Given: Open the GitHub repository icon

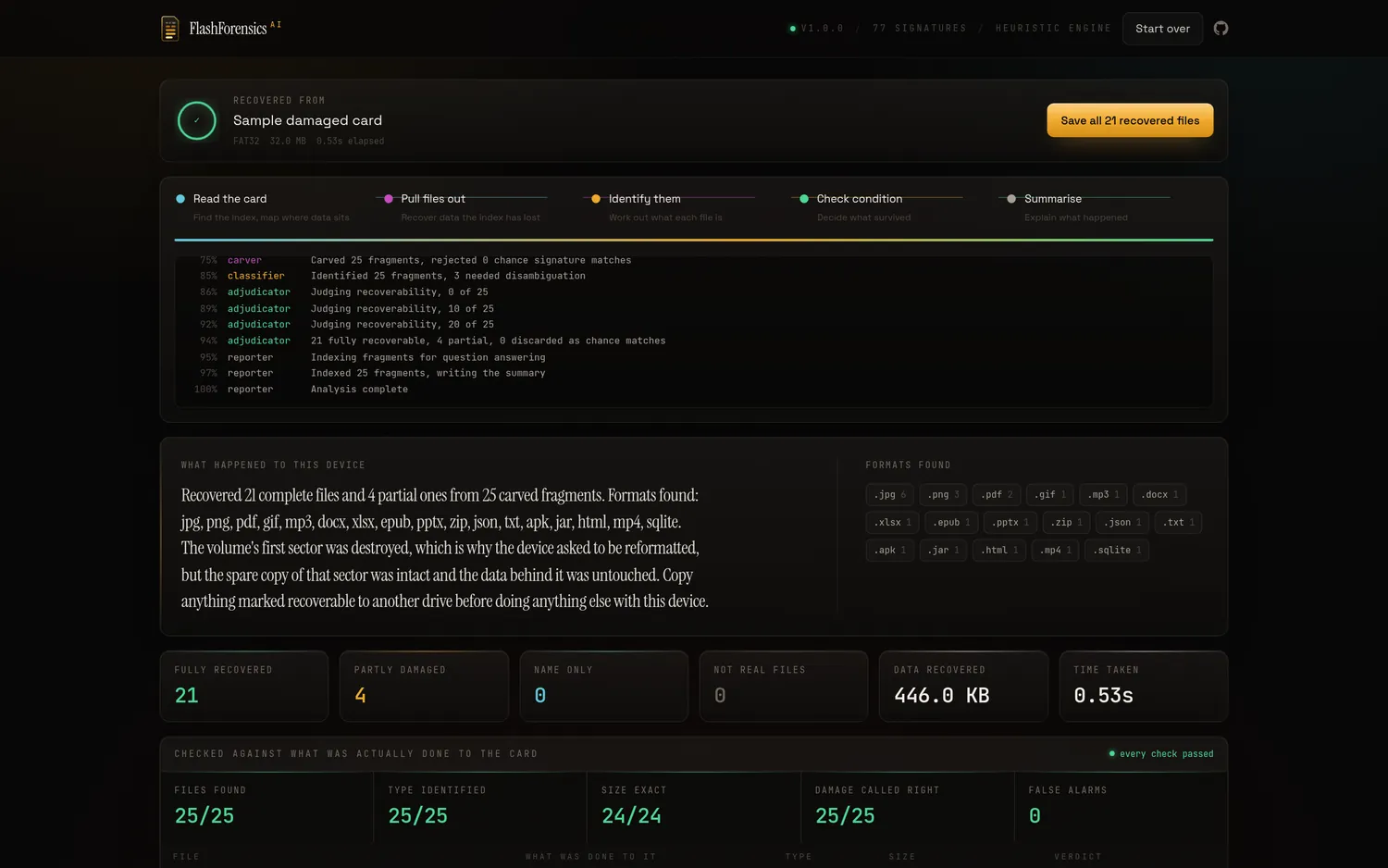Looking at the screenshot, I should pyautogui.click(x=1221, y=29).
